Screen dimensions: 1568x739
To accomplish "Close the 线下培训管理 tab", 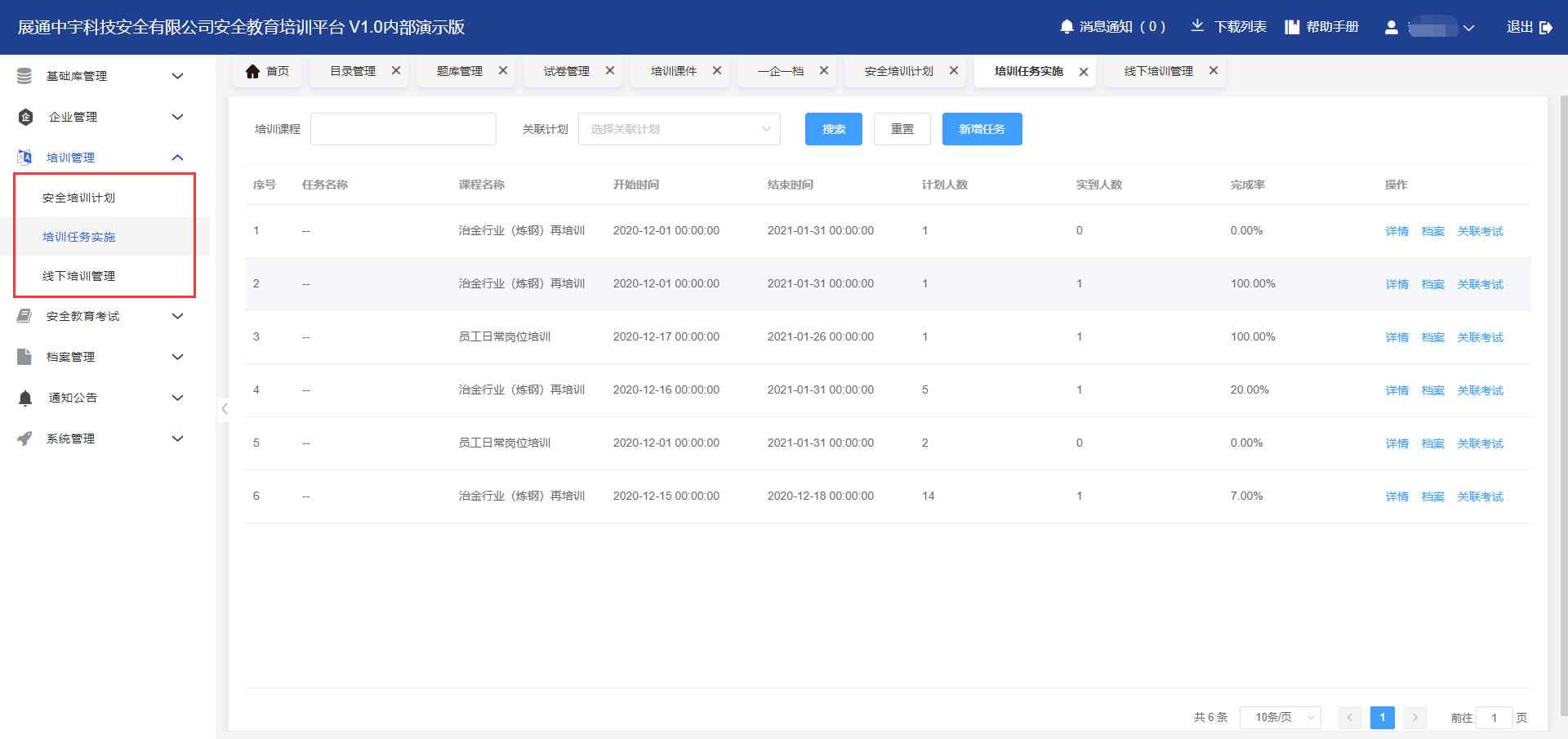I will click(x=1214, y=70).
